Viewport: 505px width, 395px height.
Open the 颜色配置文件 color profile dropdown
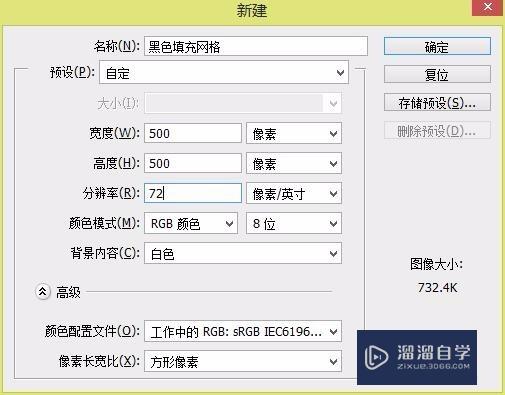click(x=243, y=331)
